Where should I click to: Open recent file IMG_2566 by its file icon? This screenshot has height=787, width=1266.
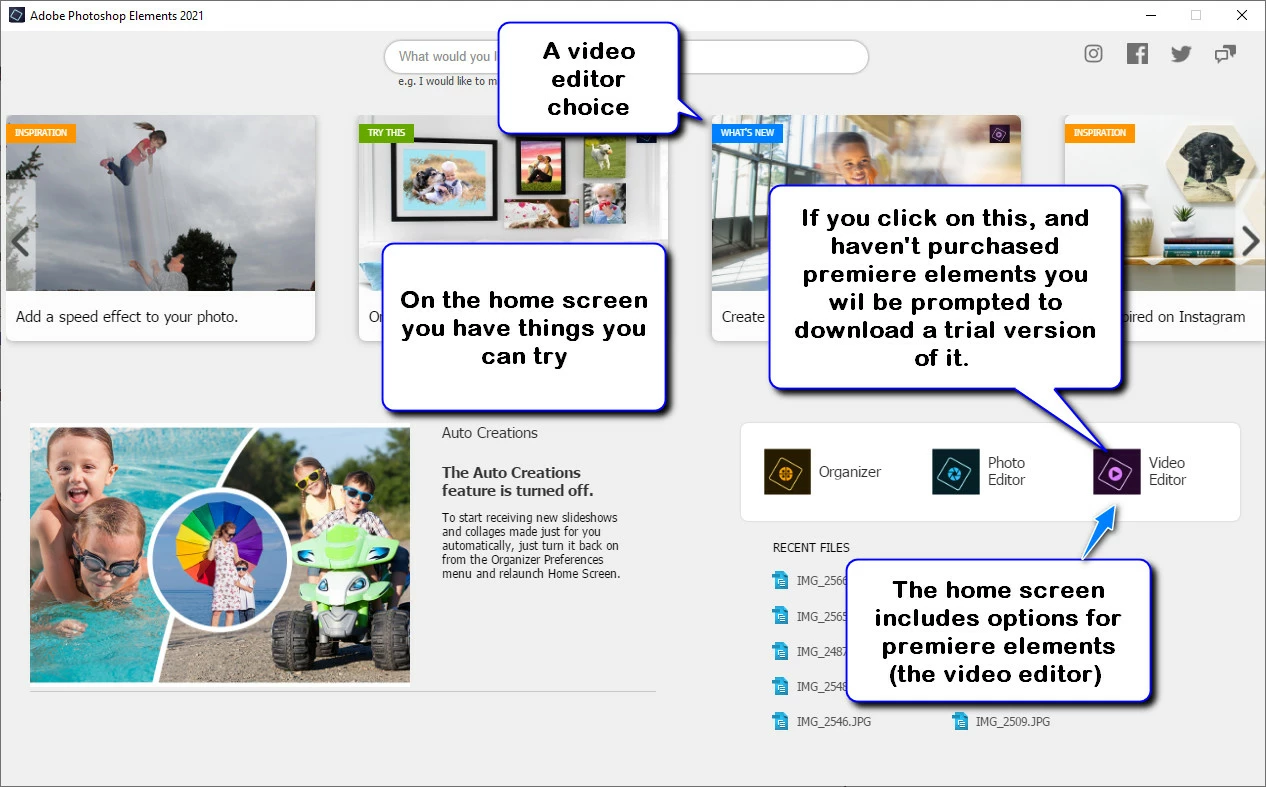point(781,581)
